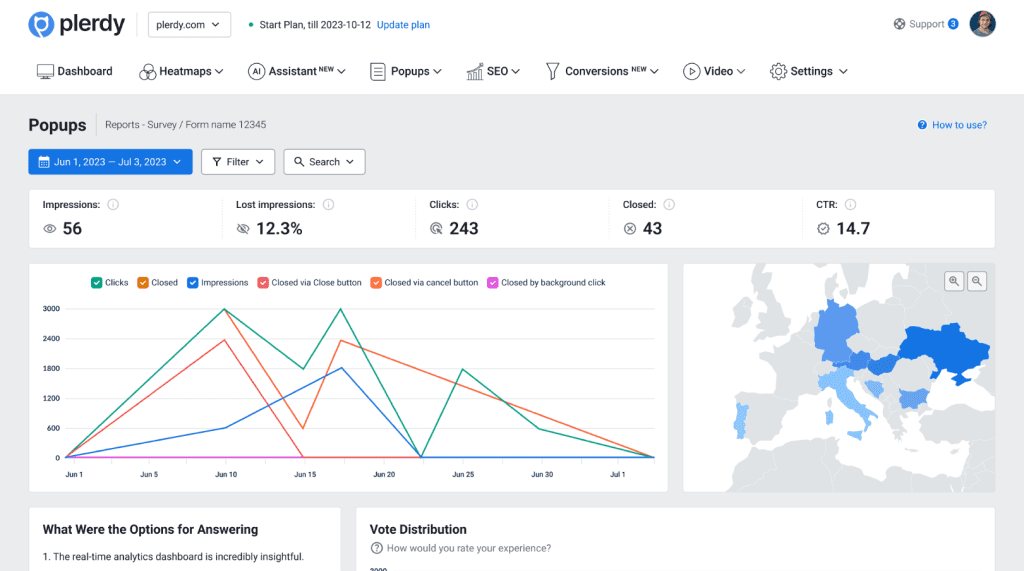Go to the Dashboard menu item
The image size is (1024, 571).
74,71
